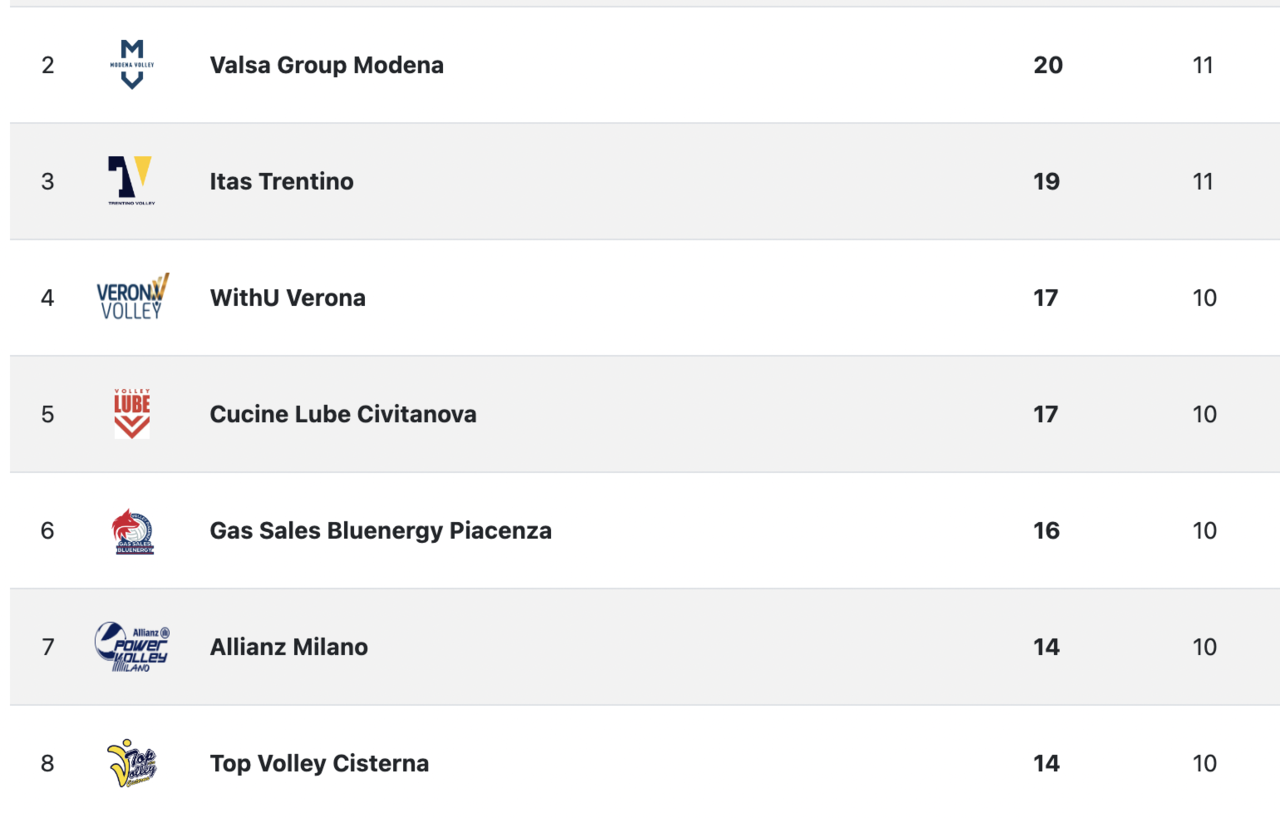Click the Top Volley Cisterna logo
Image resolution: width=1280 pixels, height=818 pixels.
pyautogui.click(x=132, y=763)
